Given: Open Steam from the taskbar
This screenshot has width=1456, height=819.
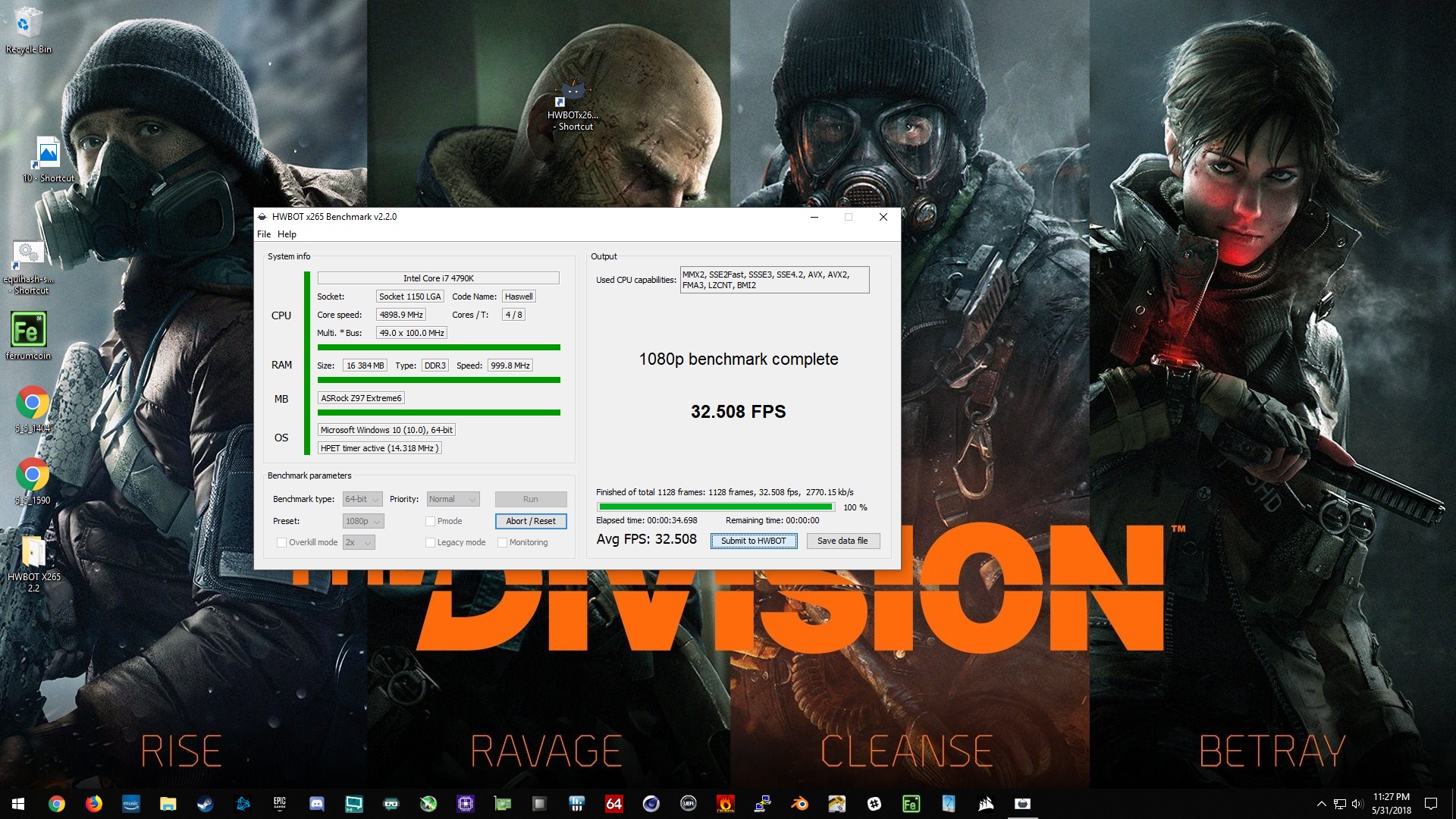Looking at the screenshot, I should (x=205, y=804).
